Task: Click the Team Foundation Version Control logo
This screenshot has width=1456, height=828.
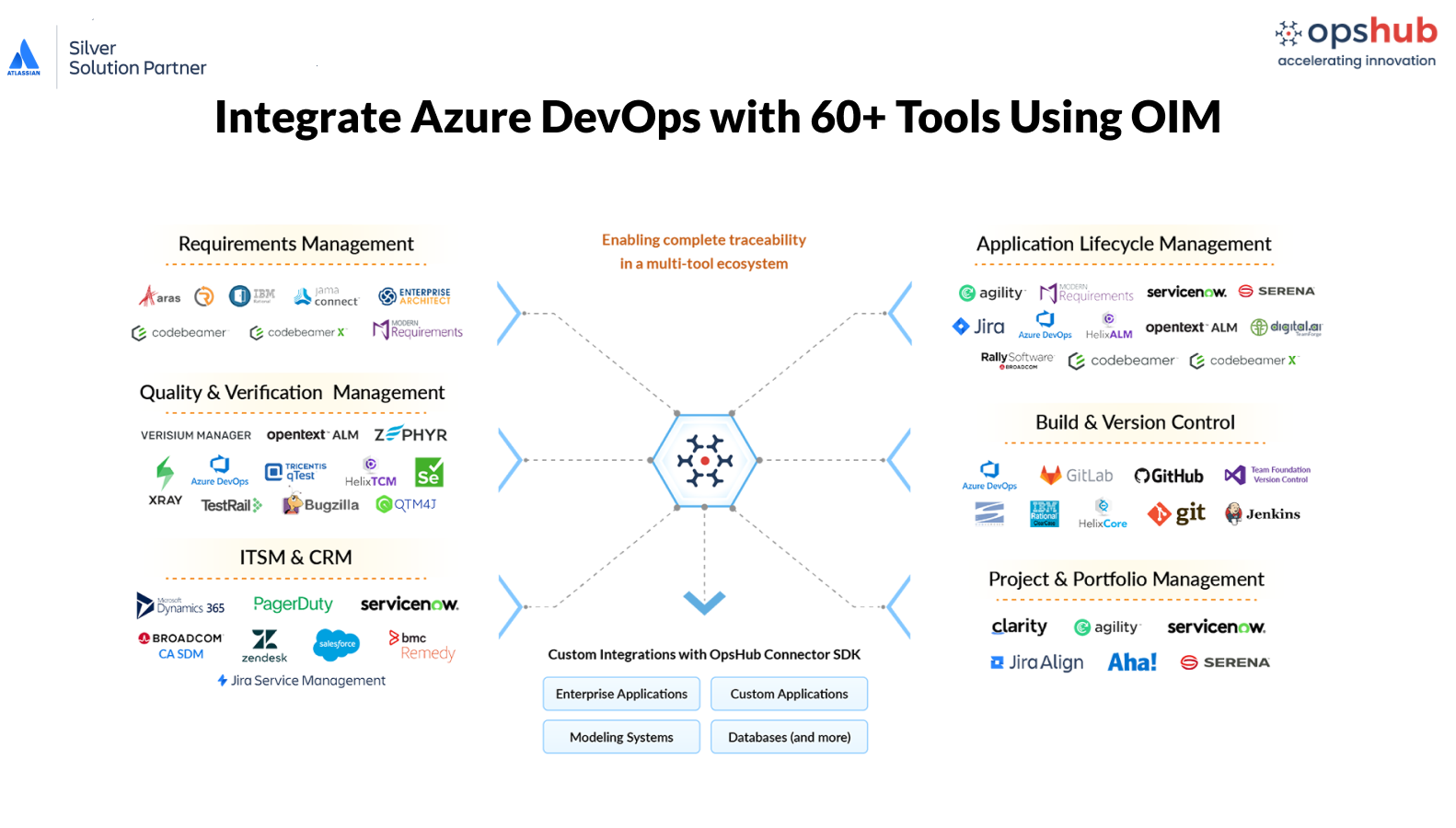Action: point(1267,475)
